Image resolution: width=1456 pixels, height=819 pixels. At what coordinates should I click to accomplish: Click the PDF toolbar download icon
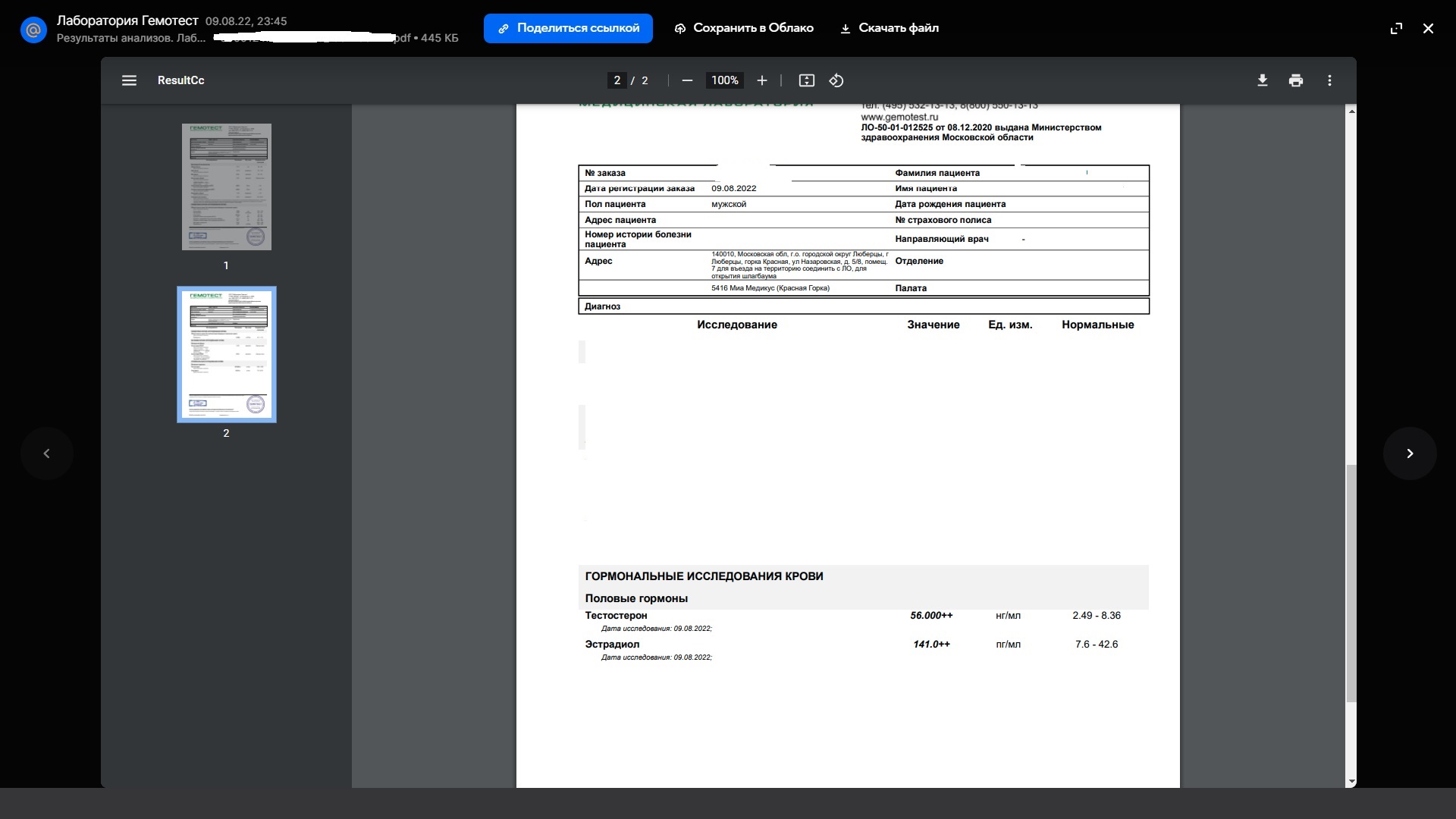[x=1263, y=80]
